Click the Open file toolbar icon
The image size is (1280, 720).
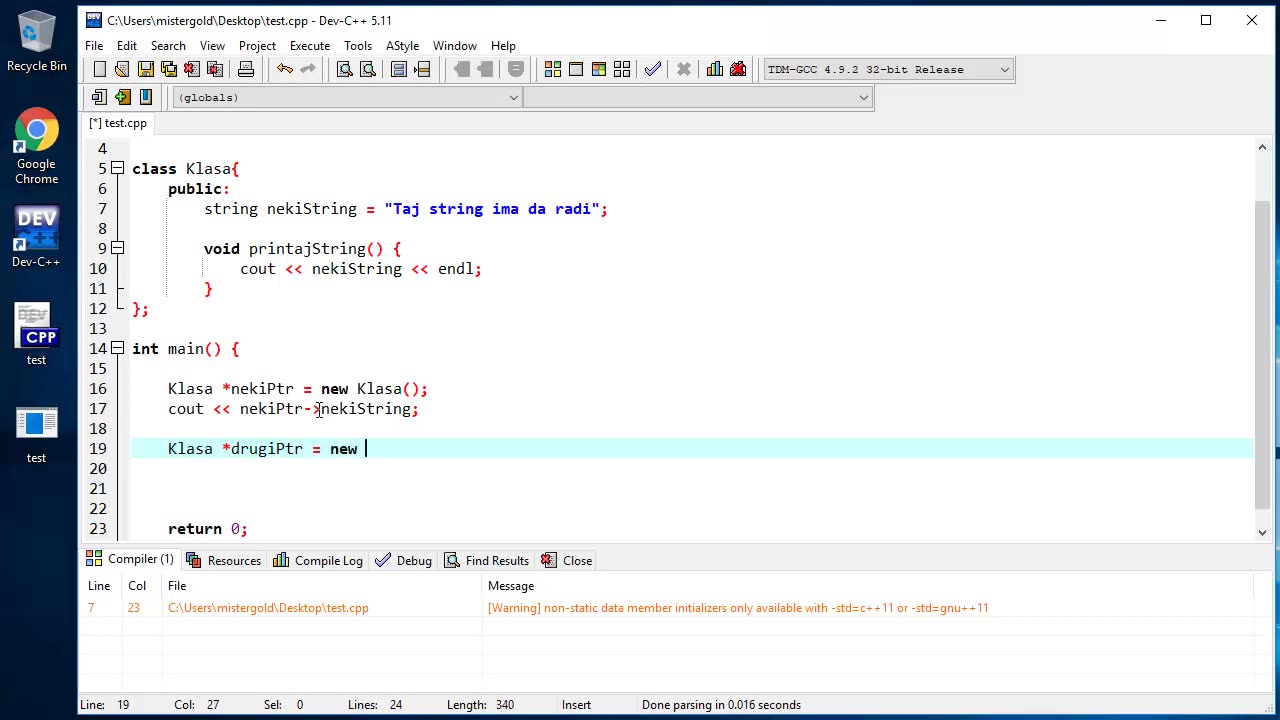pos(122,69)
